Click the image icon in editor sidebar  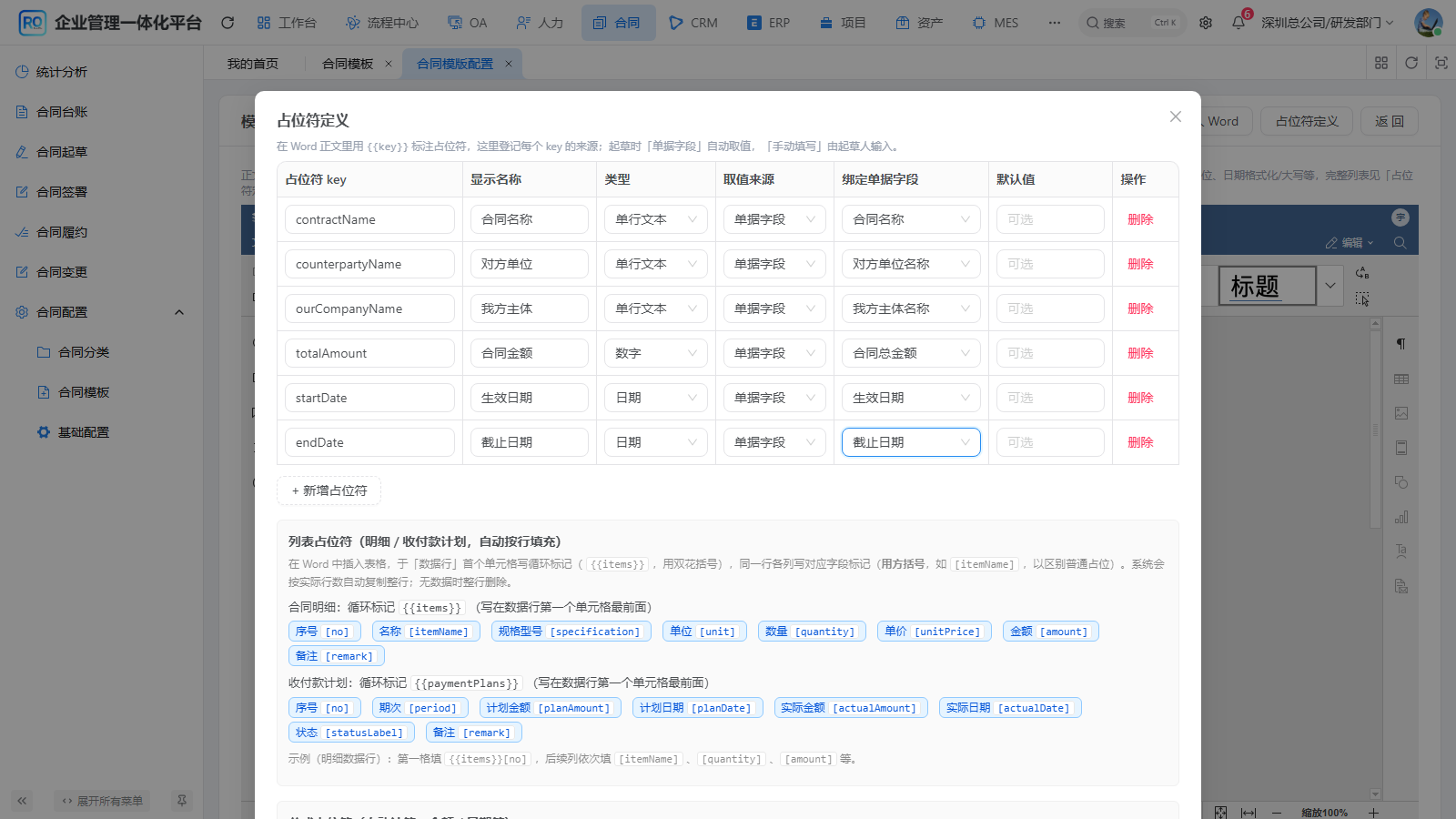pos(1401,413)
